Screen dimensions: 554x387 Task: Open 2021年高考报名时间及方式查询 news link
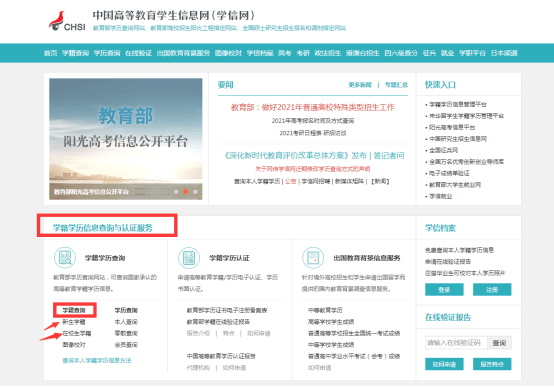click(x=313, y=121)
